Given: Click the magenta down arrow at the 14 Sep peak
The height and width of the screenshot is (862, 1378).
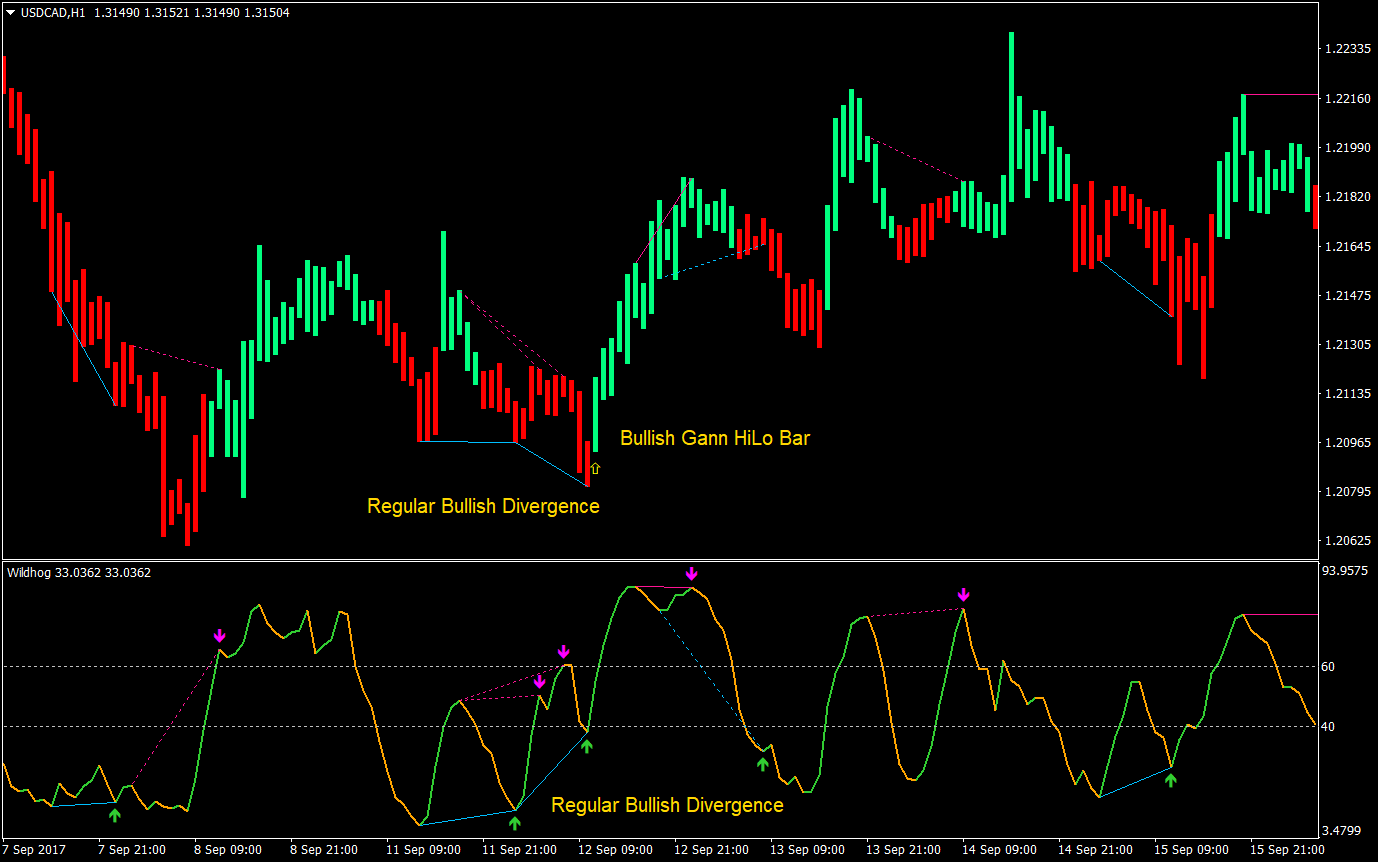Looking at the screenshot, I should [x=962, y=594].
